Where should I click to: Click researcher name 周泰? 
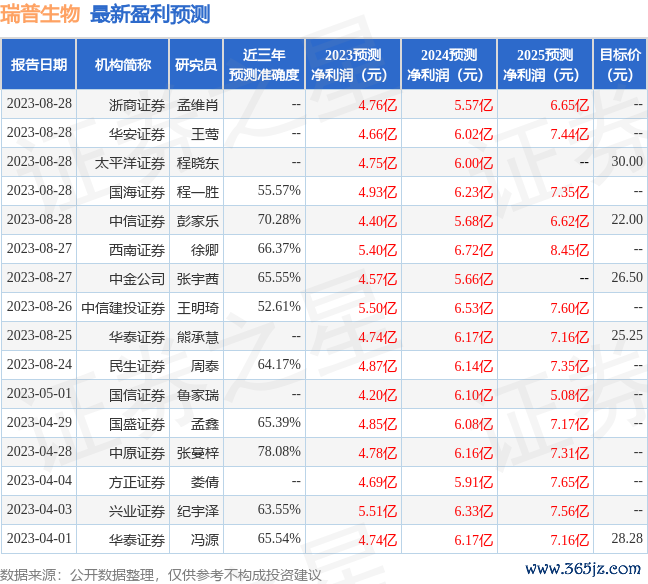(x=205, y=366)
